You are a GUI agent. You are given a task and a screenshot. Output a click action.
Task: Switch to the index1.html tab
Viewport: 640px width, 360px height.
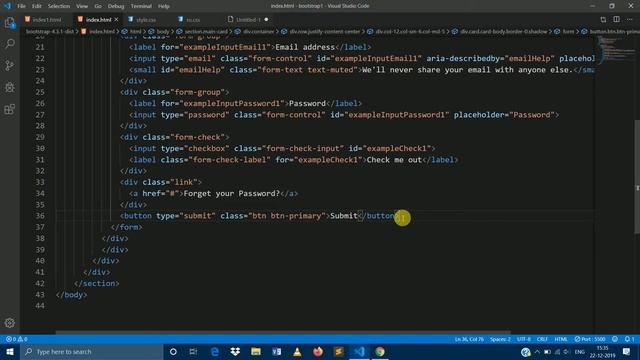click(47, 20)
